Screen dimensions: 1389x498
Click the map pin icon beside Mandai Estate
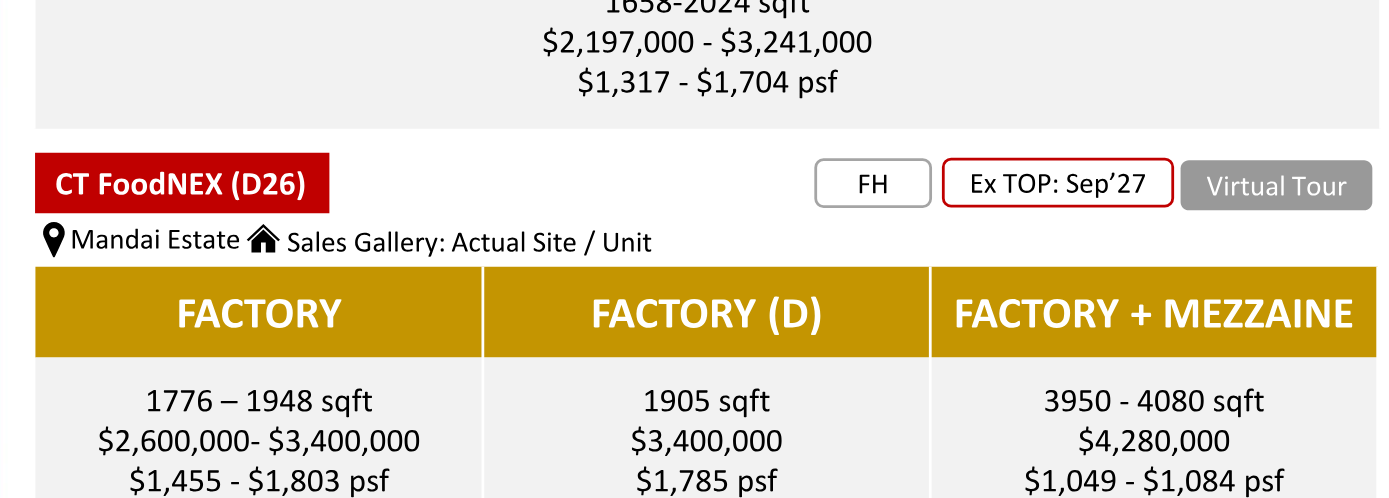(x=54, y=240)
